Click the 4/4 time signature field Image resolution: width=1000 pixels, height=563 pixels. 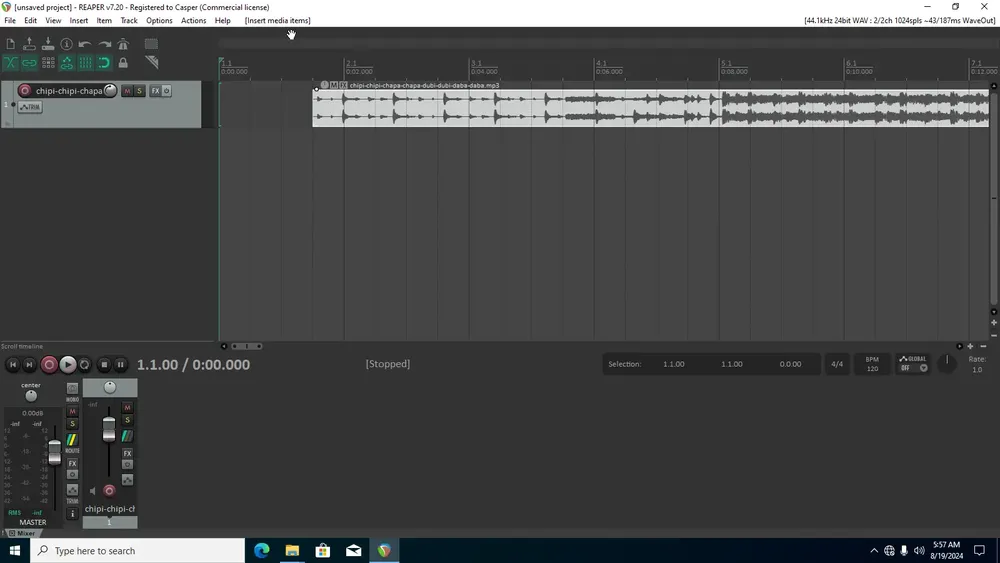pos(837,364)
